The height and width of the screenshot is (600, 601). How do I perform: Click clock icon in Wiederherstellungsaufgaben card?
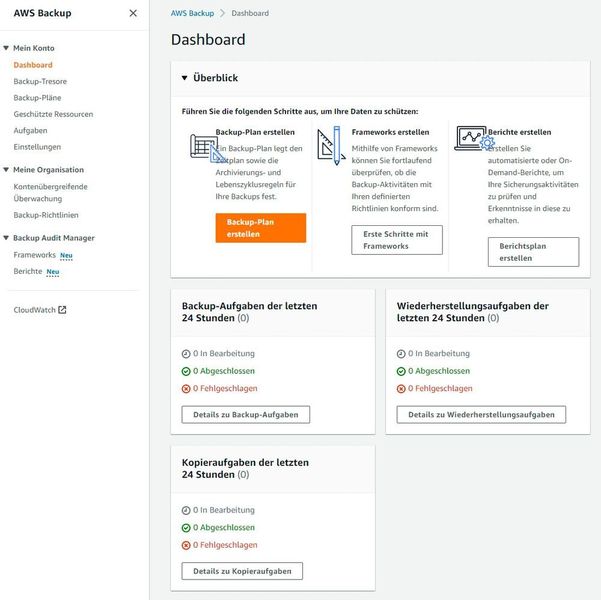401,354
